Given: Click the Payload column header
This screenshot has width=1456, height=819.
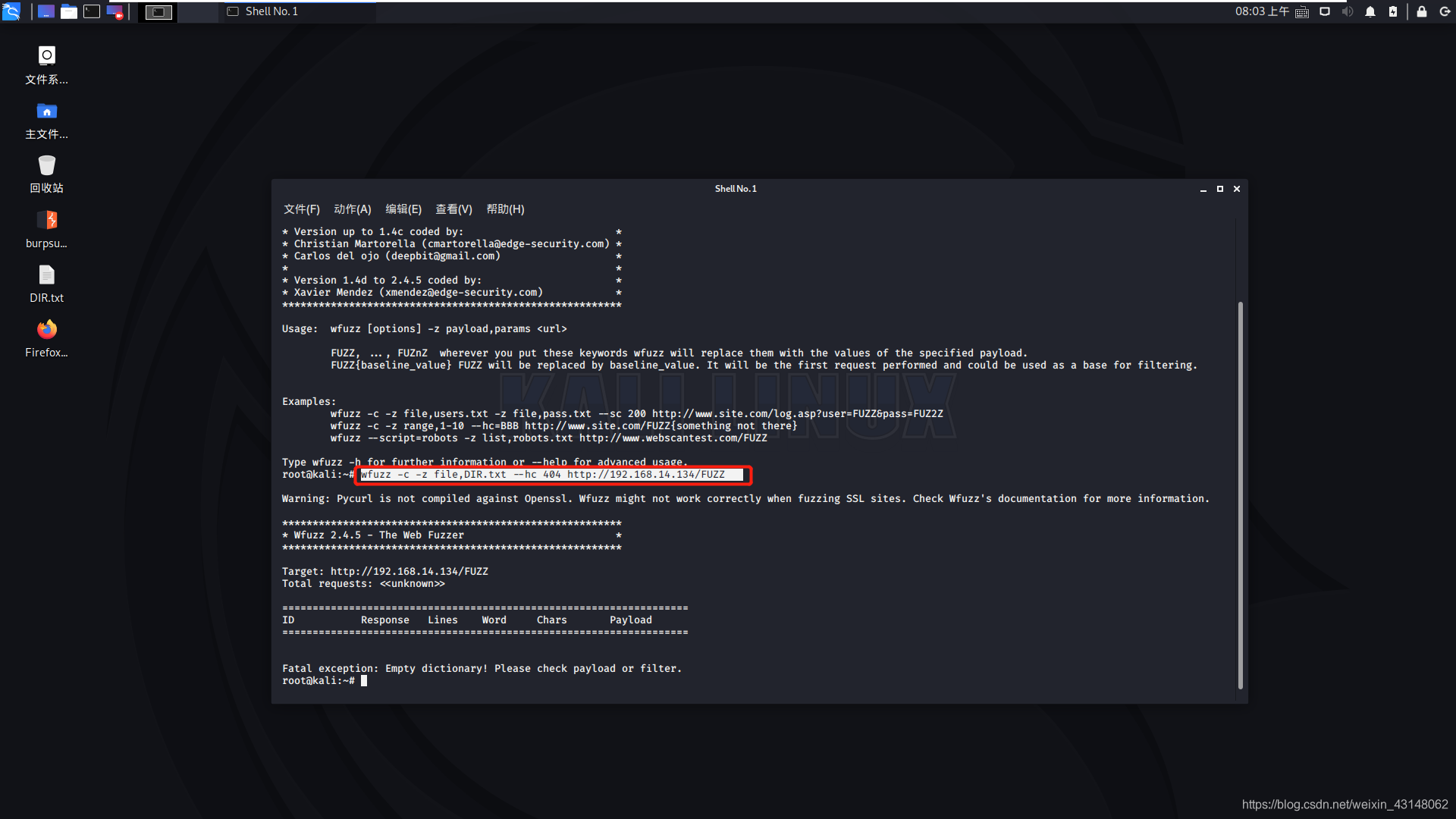Looking at the screenshot, I should point(631,620).
